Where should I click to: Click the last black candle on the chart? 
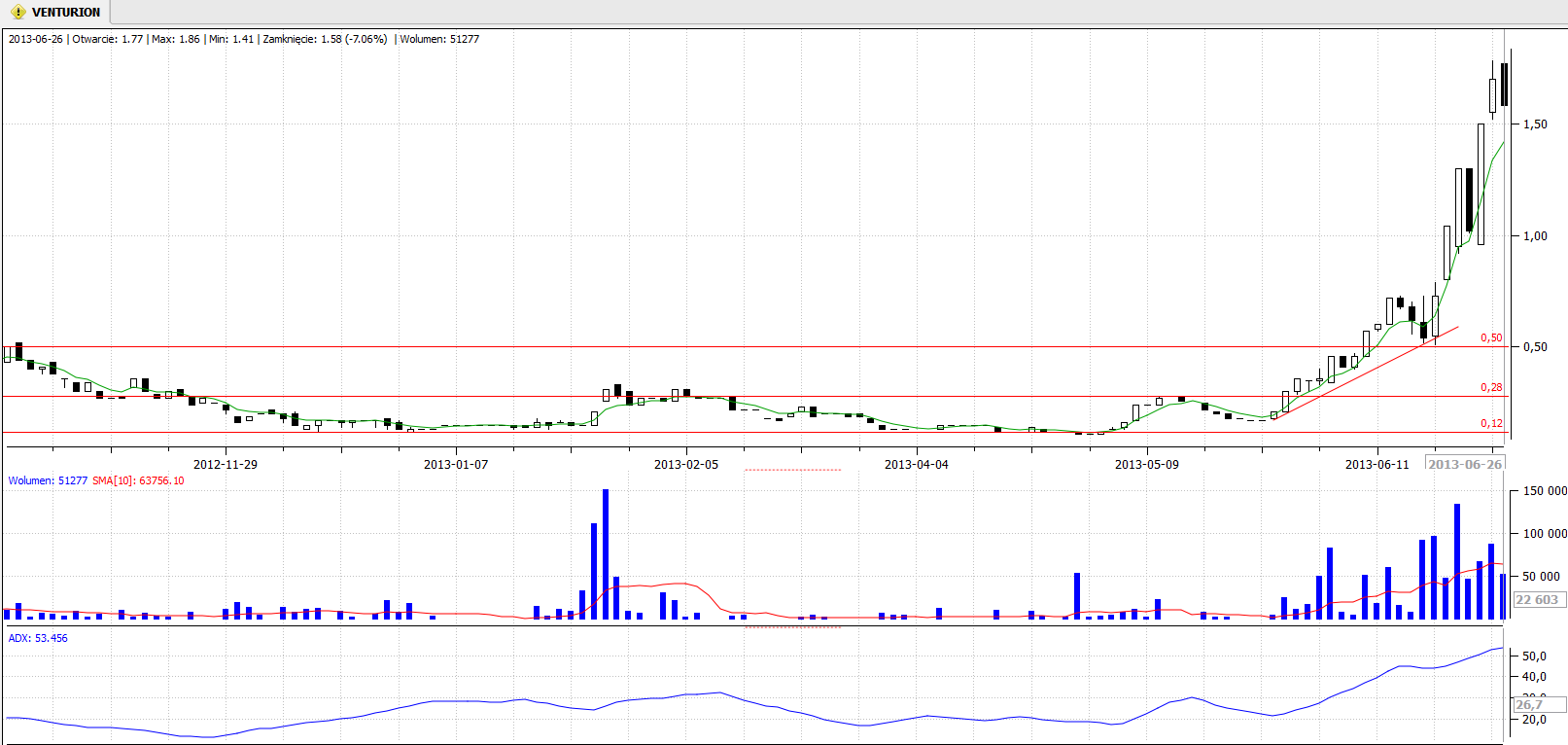[x=1504, y=85]
